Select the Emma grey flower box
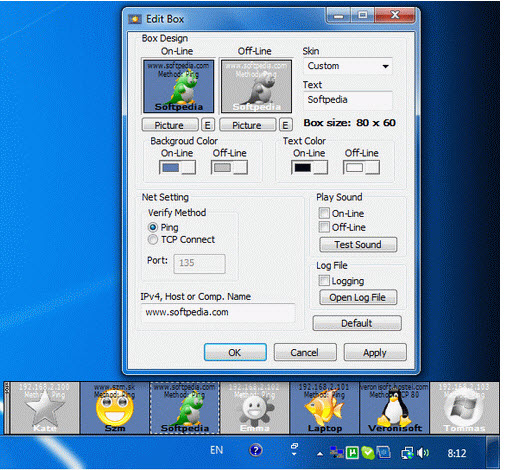 pos(255,408)
